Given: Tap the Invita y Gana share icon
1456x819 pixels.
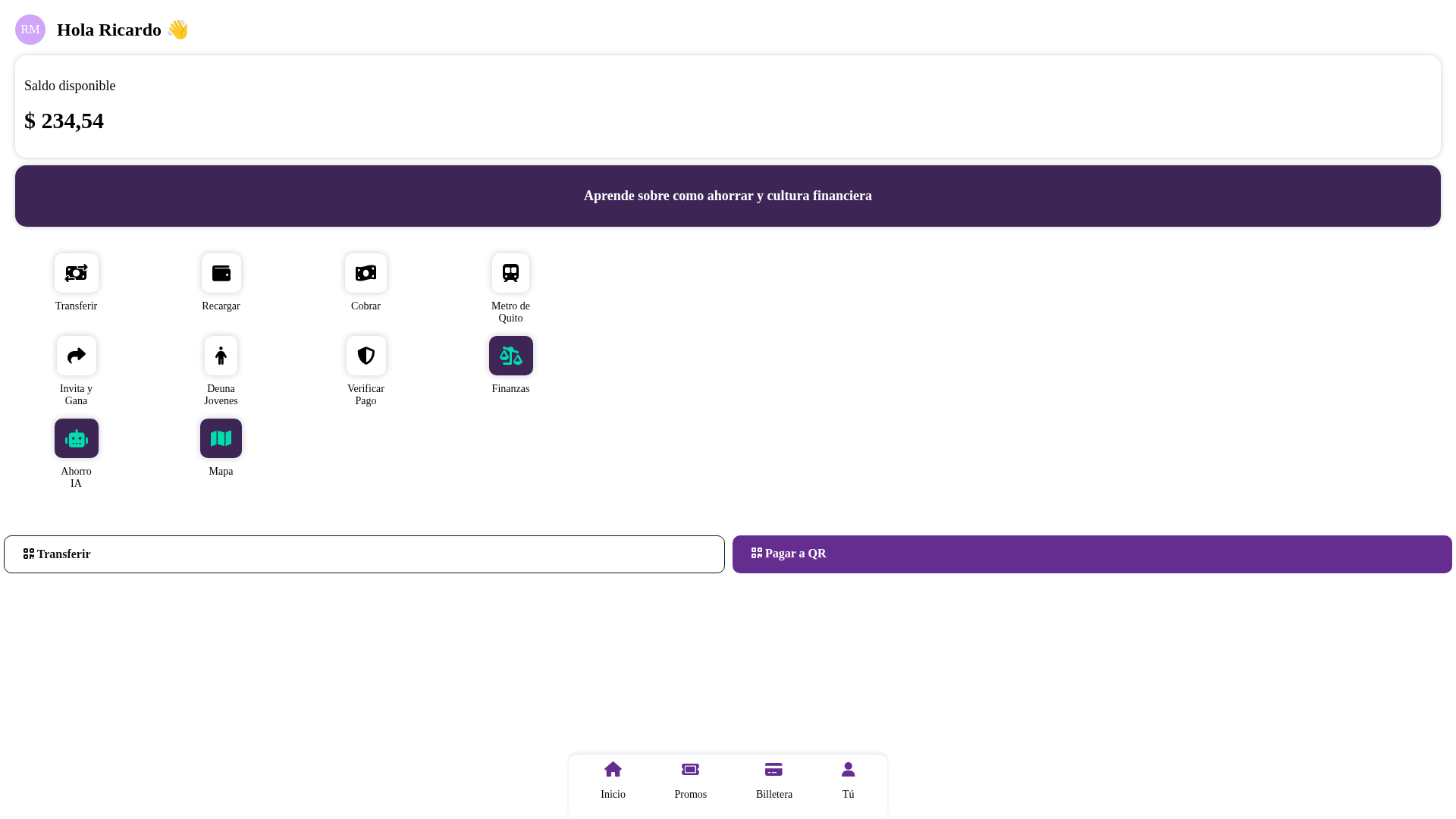Looking at the screenshot, I should (76, 356).
